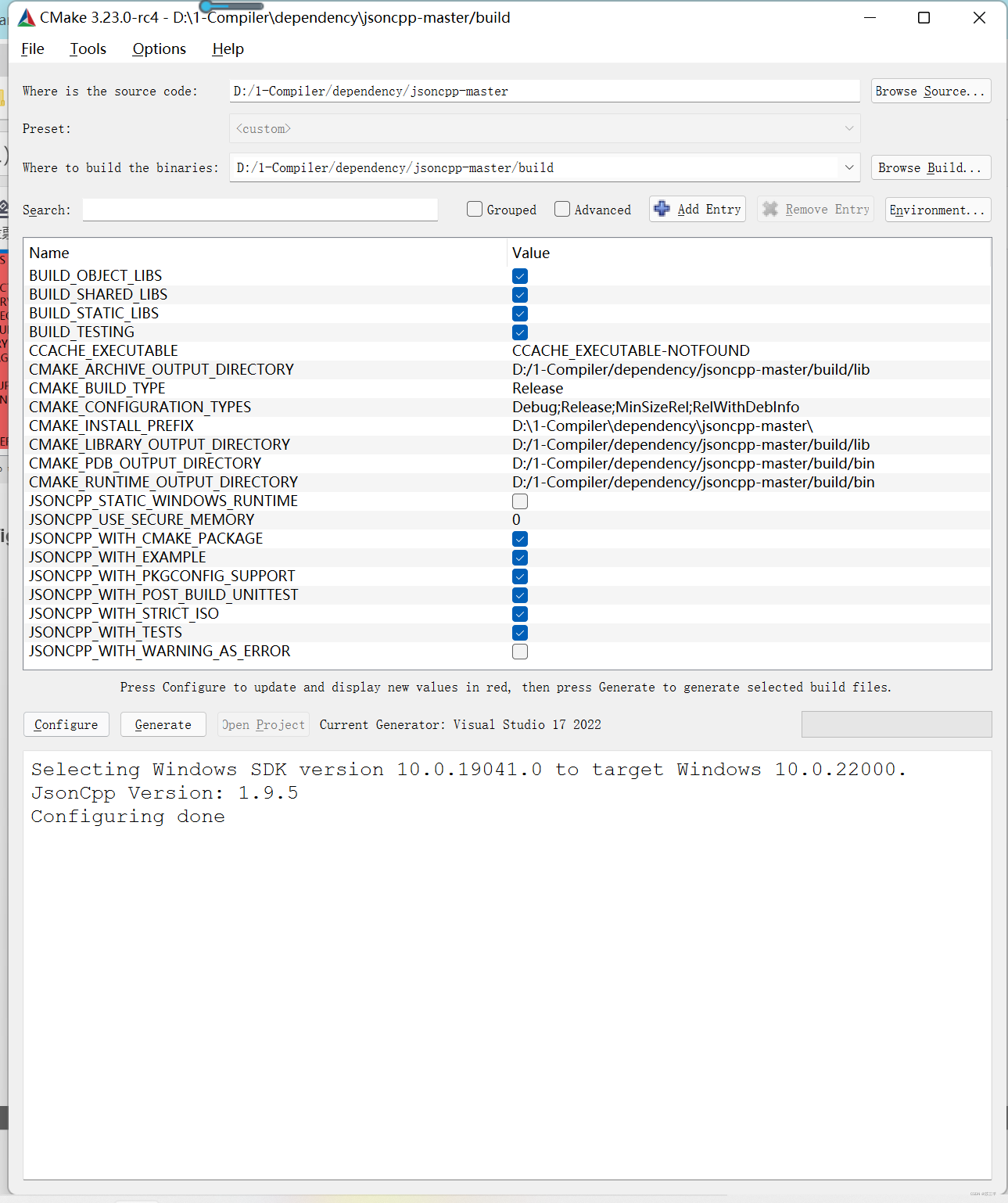Enable JSONCPP_WITH_WARNING_AS_ERROR checkbox
Image resolution: width=1008 pixels, height=1203 pixels.
point(520,652)
